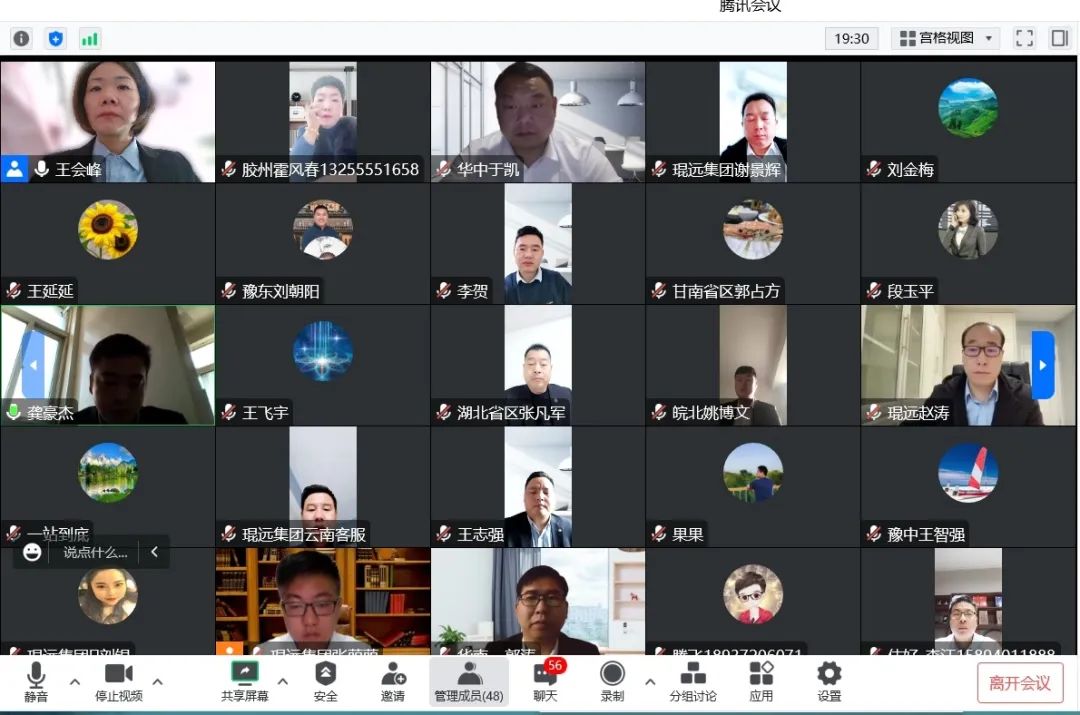Expand video options next to 停止视频
This screenshot has height=715, width=1080.
(158, 682)
